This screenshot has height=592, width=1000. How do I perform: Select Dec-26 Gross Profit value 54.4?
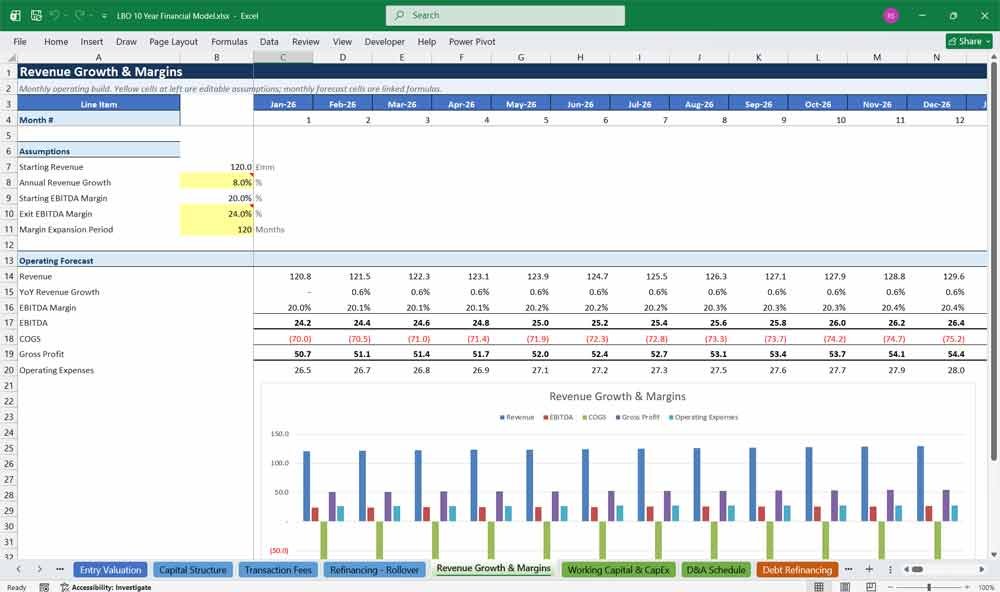coord(936,354)
